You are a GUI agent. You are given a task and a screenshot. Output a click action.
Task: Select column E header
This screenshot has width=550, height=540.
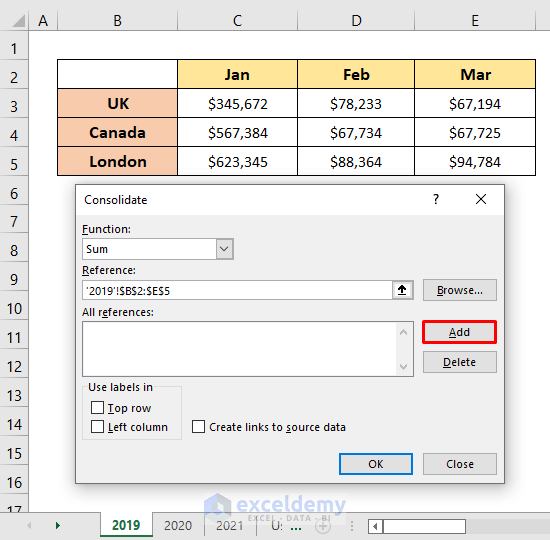[475, 21]
